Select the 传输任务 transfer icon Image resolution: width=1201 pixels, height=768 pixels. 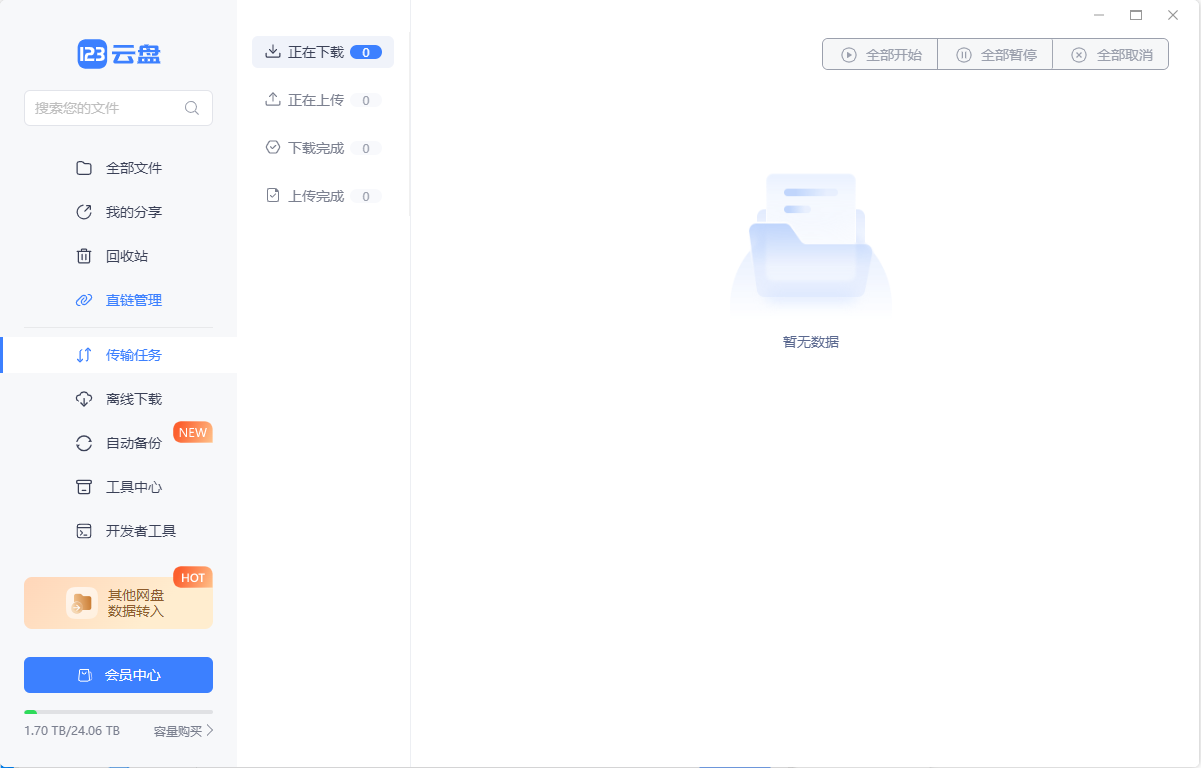84,354
